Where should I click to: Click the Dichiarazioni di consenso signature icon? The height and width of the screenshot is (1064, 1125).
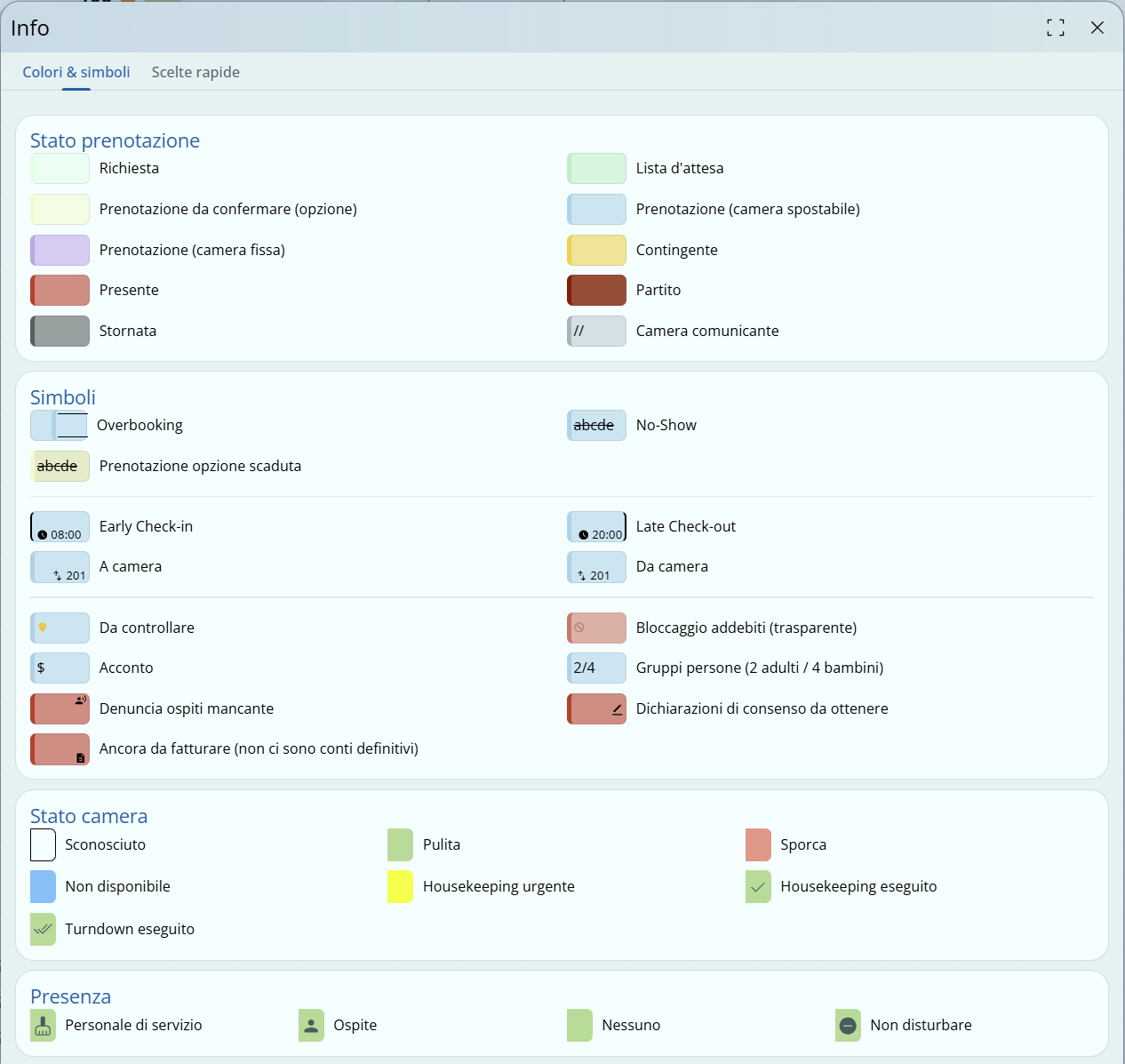[x=617, y=709]
